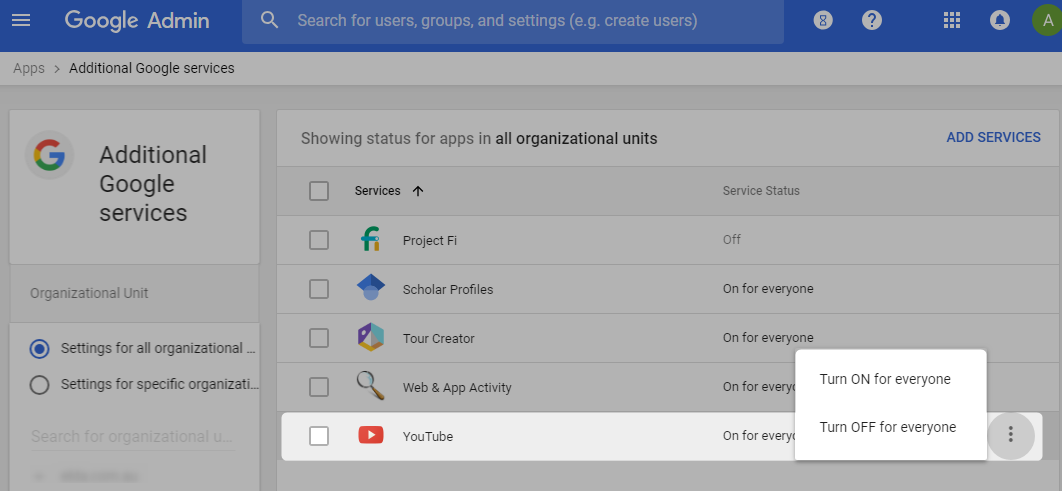Screen dimensions: 1062x491
Task: Open the account avatar labeled A
Action: click(1046, 20)
